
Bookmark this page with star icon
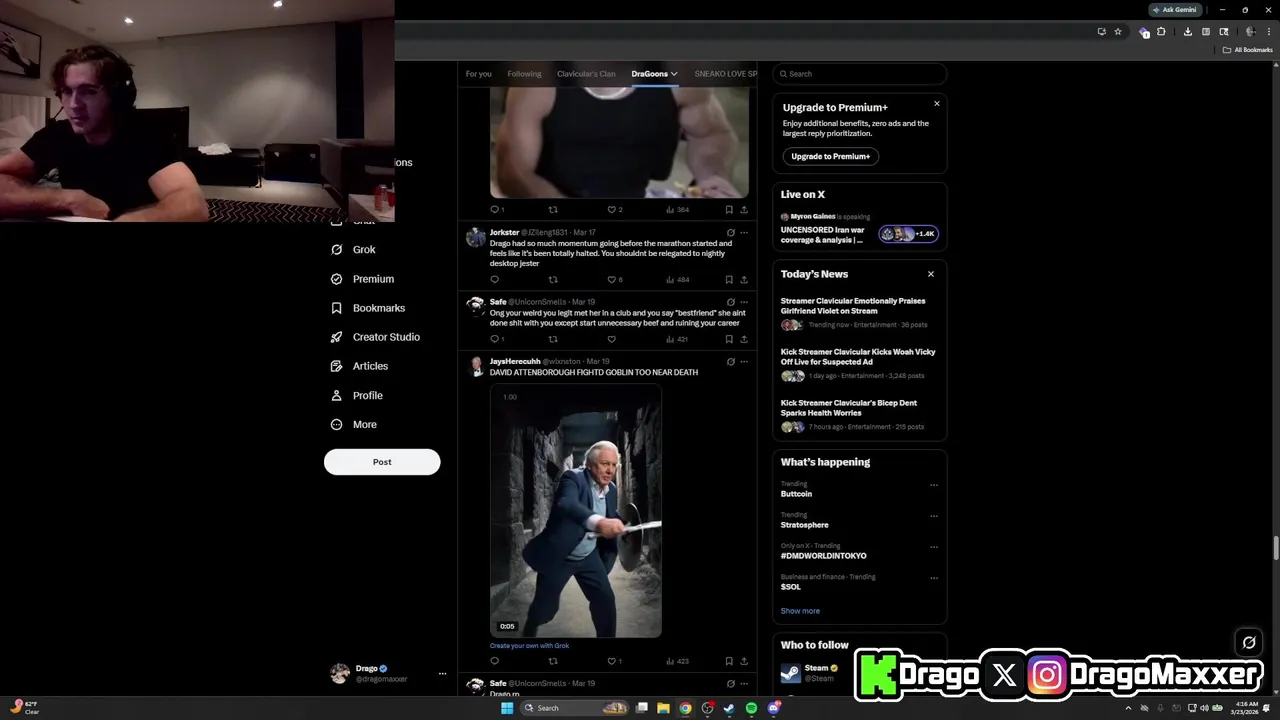(1118, 31)
